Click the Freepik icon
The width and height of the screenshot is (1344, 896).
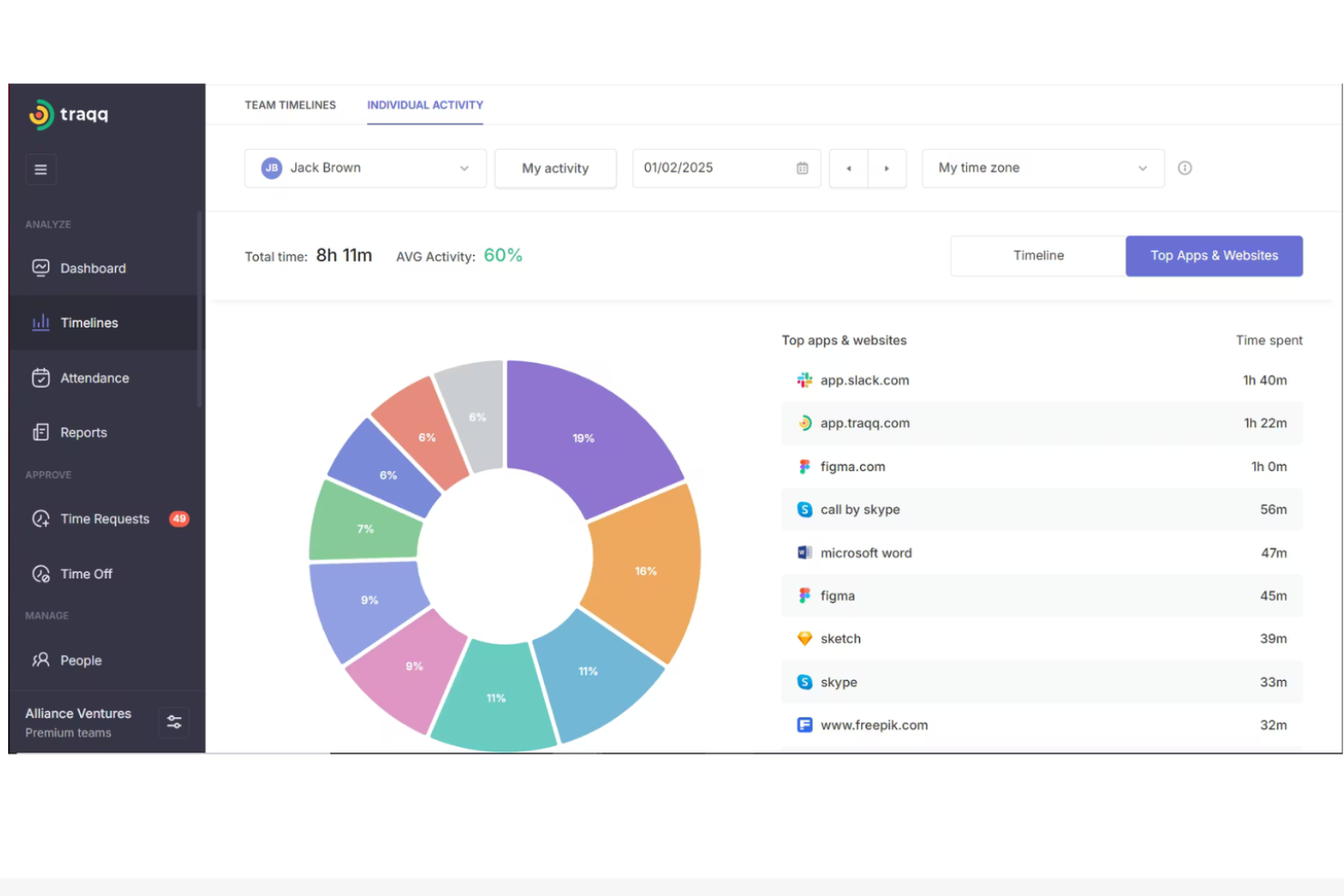coord(805,725)
